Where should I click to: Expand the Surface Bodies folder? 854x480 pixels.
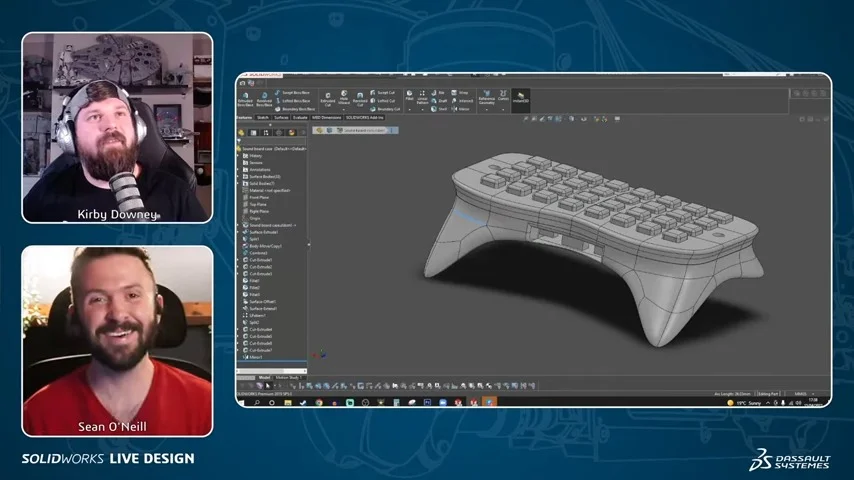tap(239, 177)
